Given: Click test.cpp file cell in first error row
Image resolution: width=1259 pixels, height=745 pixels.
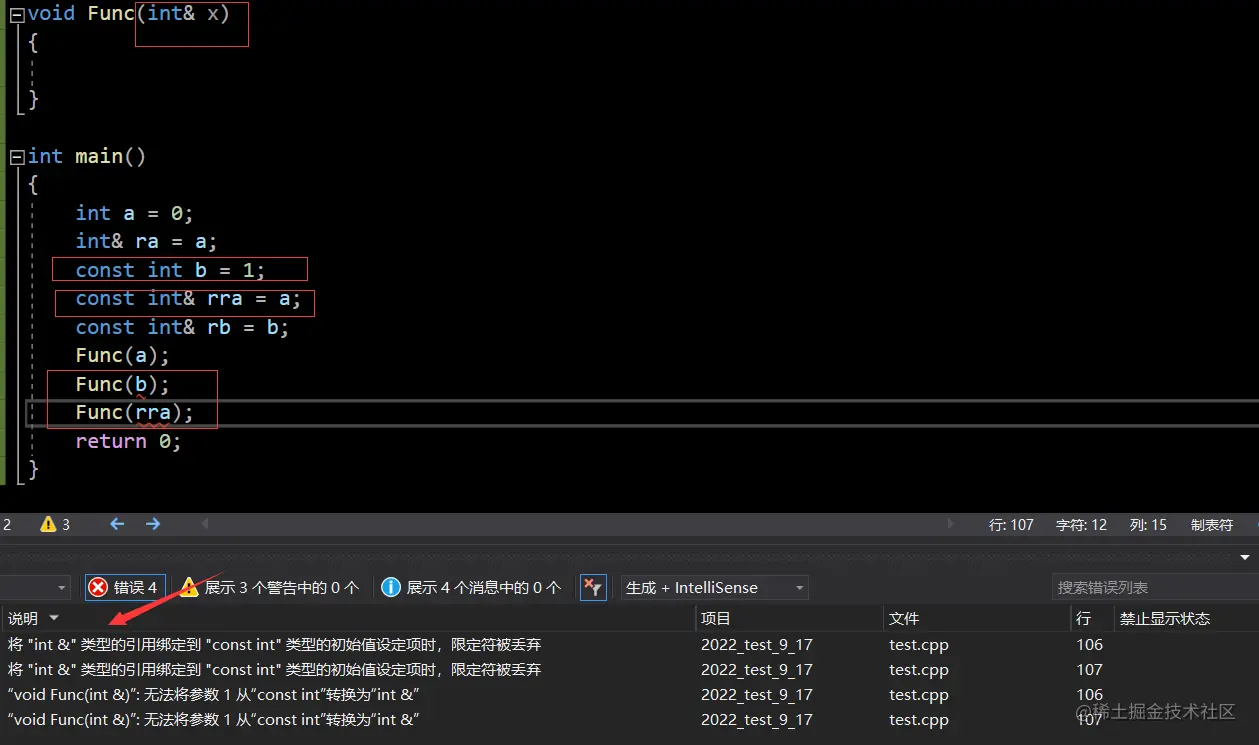Looking at the screenshot, I should [x=919, y=645].
